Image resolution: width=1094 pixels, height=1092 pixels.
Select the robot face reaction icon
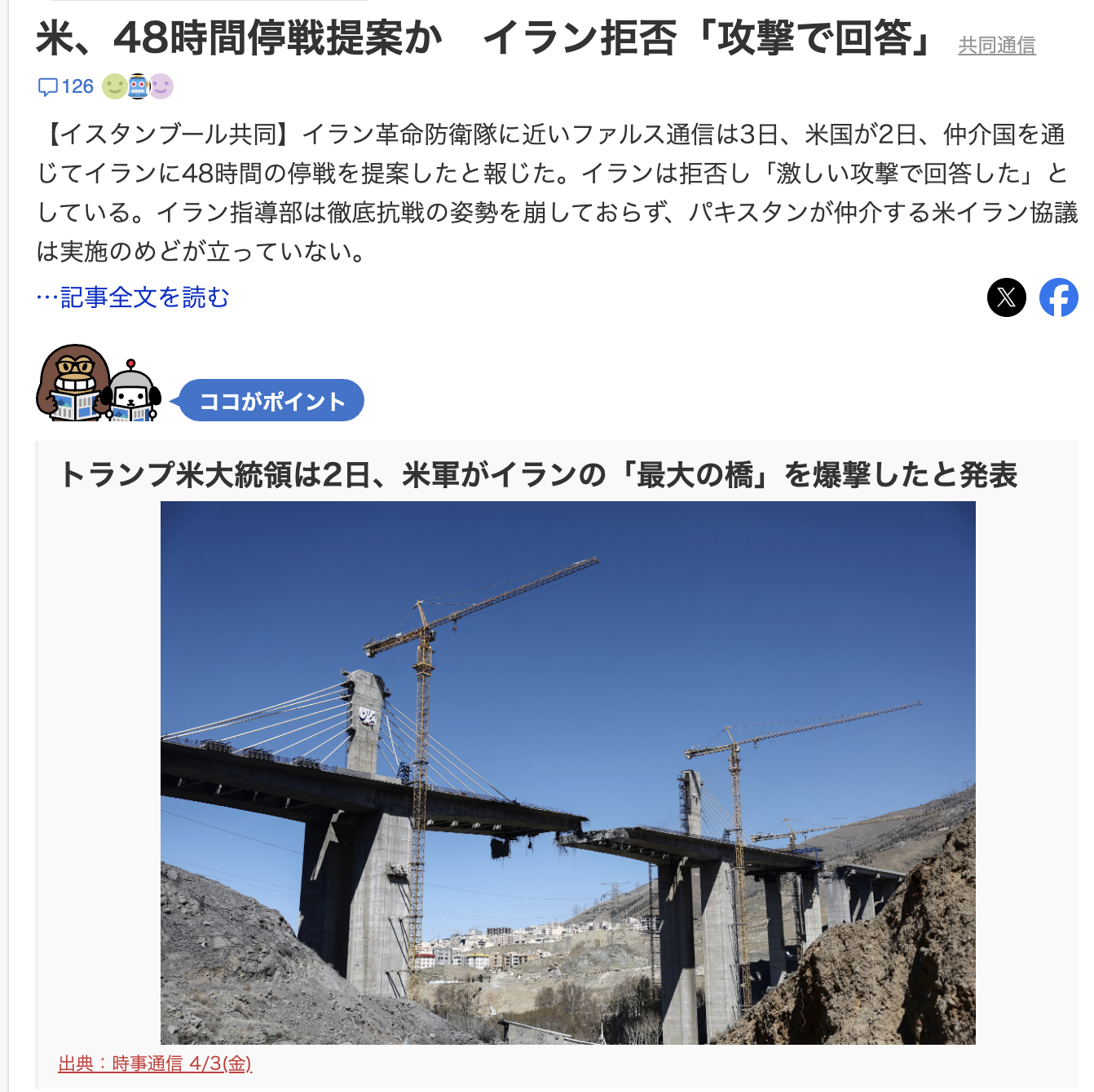[138, 86]
